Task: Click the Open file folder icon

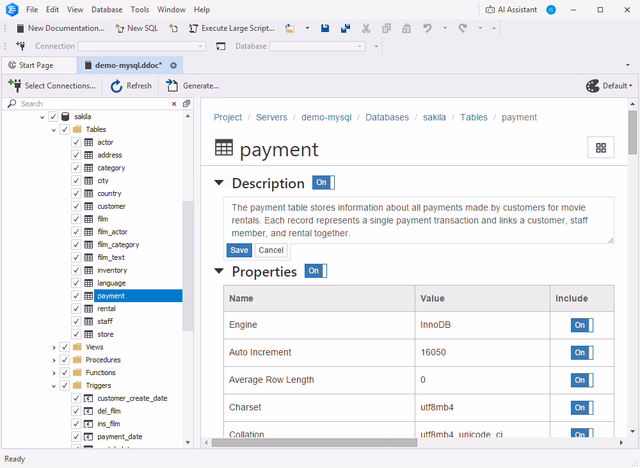Action: 290,28
